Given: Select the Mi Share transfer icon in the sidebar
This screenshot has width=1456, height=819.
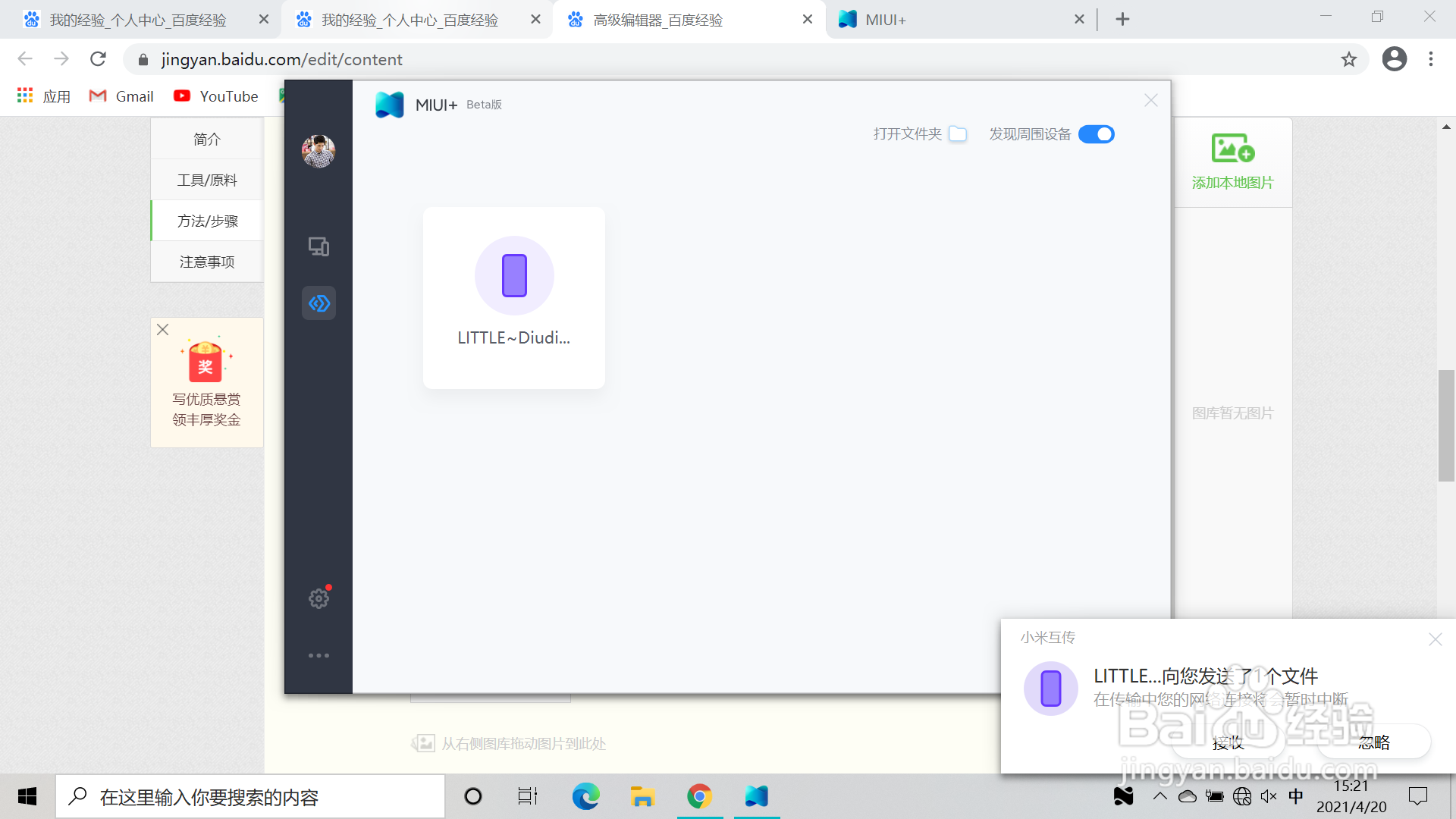Looking at the screenshot, I should click(318, 303).
